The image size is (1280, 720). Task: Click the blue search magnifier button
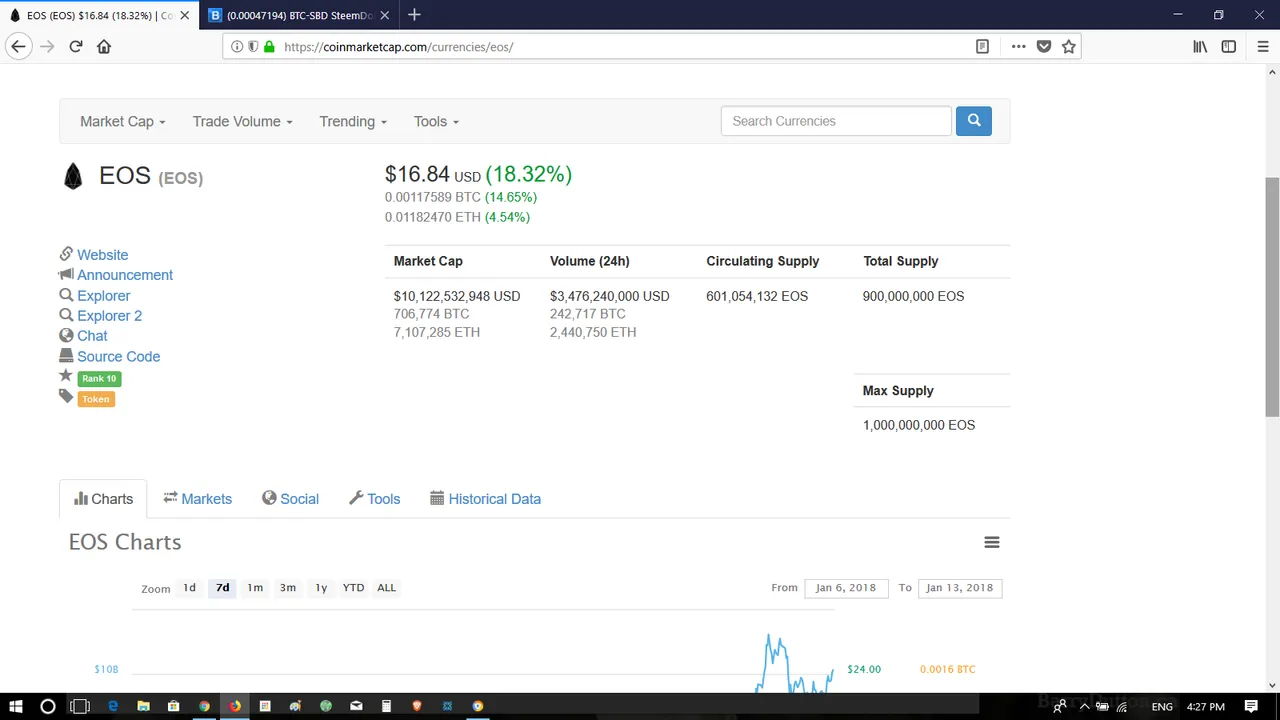[x=973, y=121]
